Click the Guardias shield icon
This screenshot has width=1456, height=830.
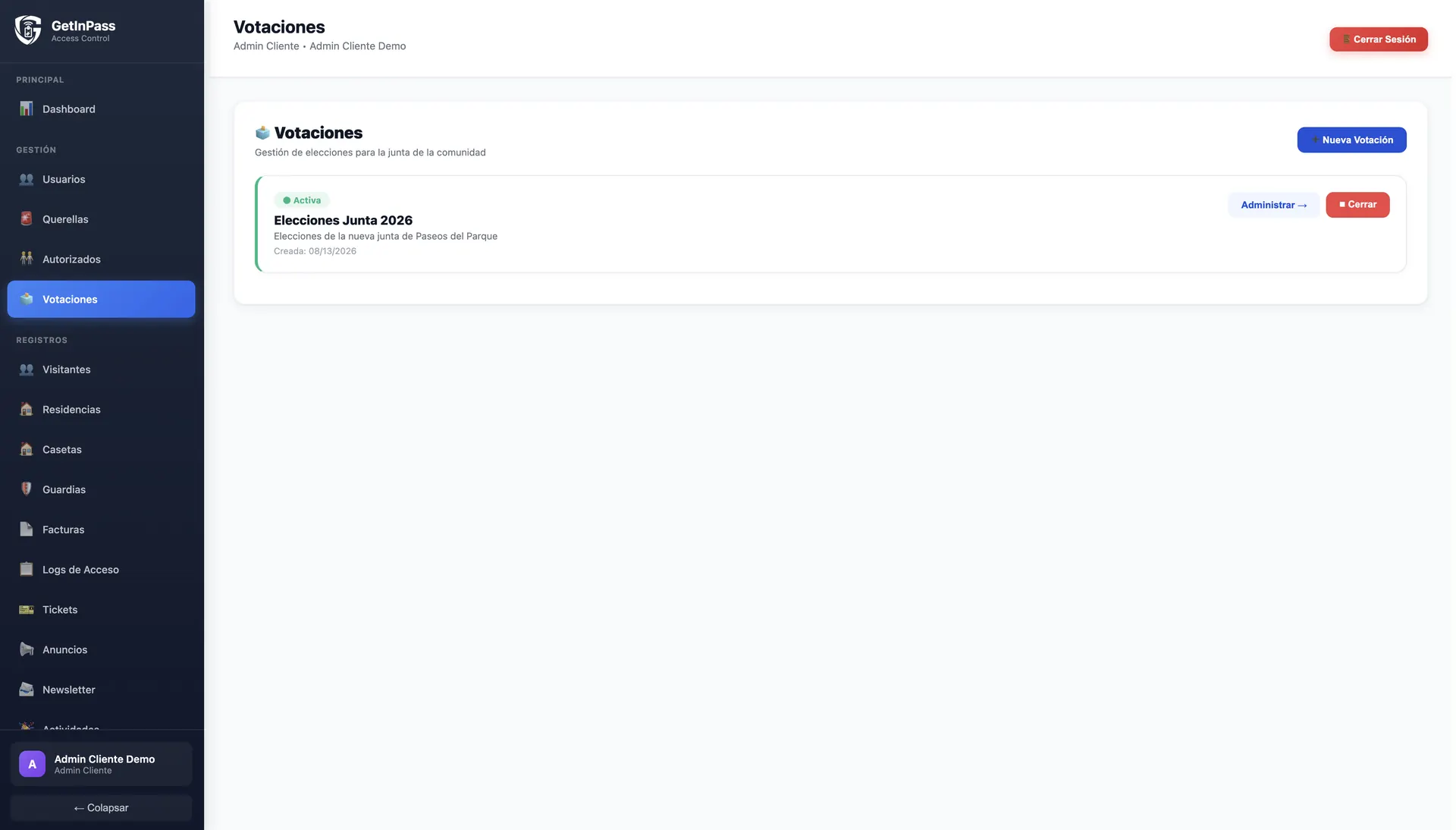coord(27,489)
